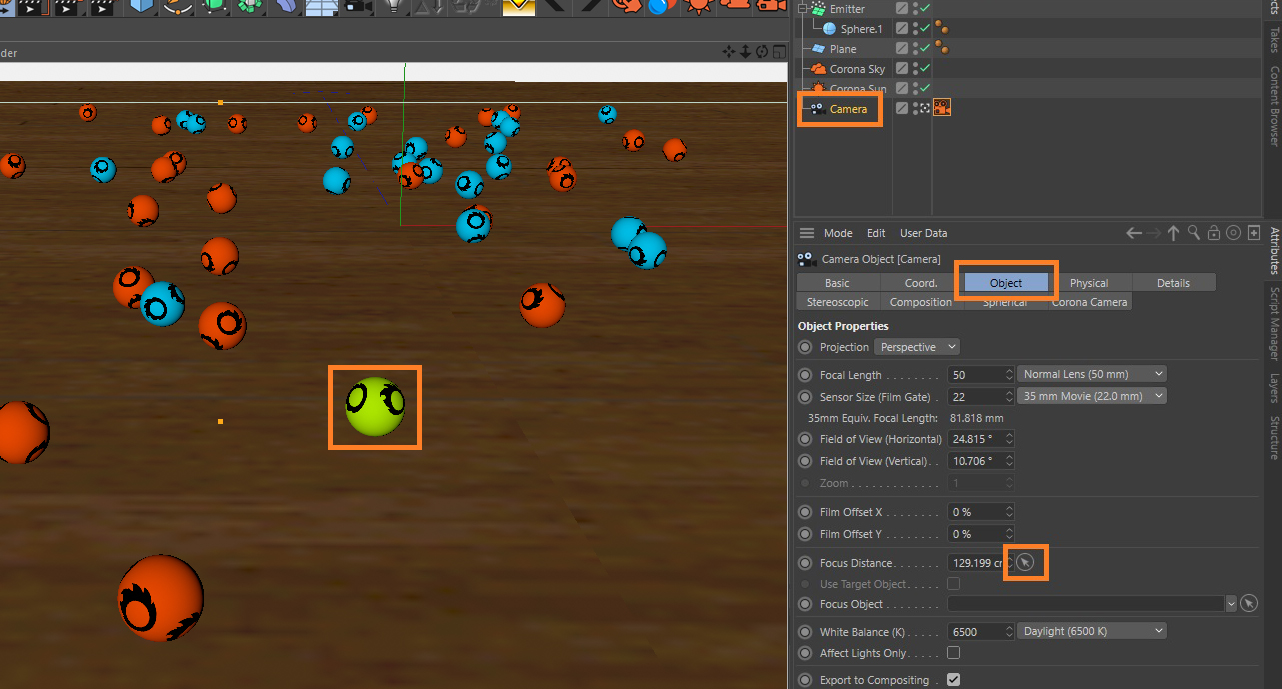The width and height of the screenshot is (1282, 689).
Task: Lock the Attributes element
Action: 1214,233
